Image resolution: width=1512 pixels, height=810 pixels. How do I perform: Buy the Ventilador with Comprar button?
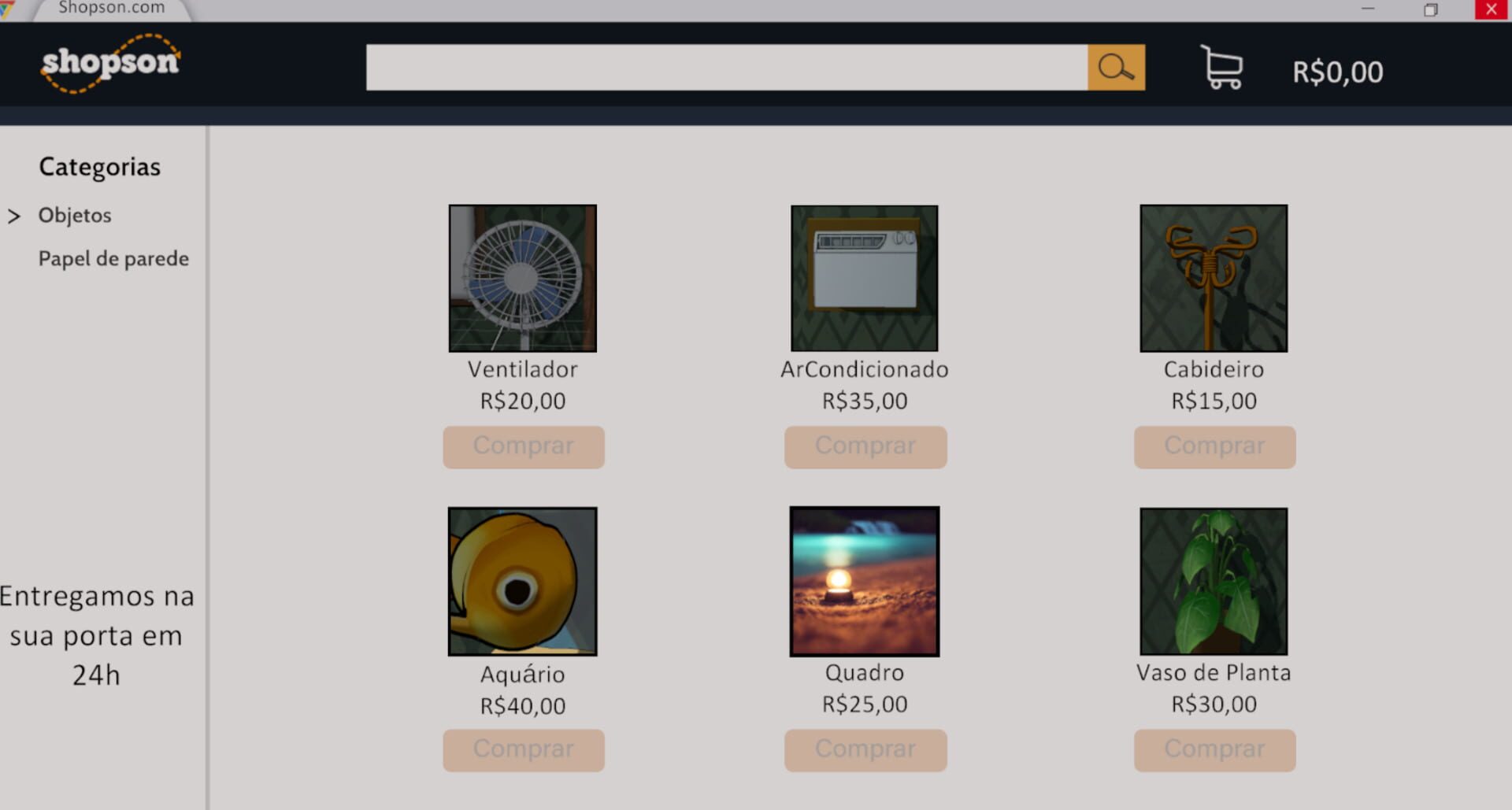(524, 447)
